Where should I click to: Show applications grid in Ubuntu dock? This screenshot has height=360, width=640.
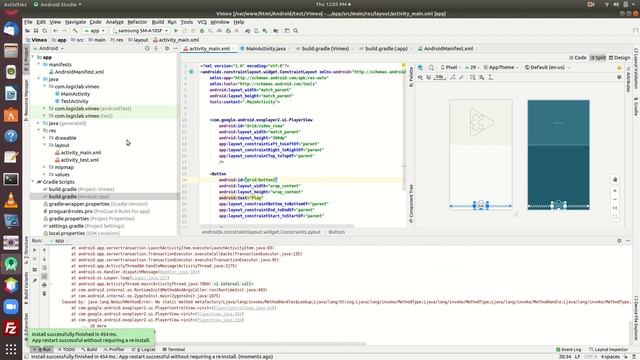tap(11, 349)
